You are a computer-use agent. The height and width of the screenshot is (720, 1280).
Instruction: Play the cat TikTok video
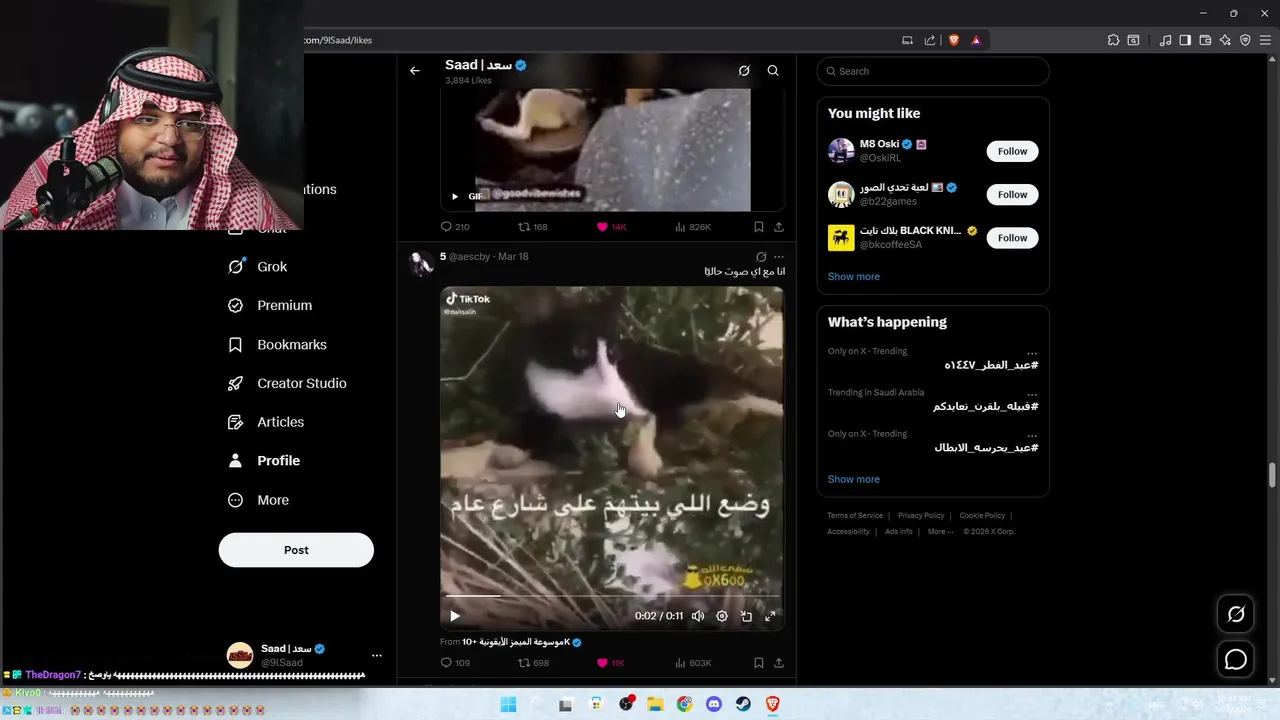(x=455, y=616)
